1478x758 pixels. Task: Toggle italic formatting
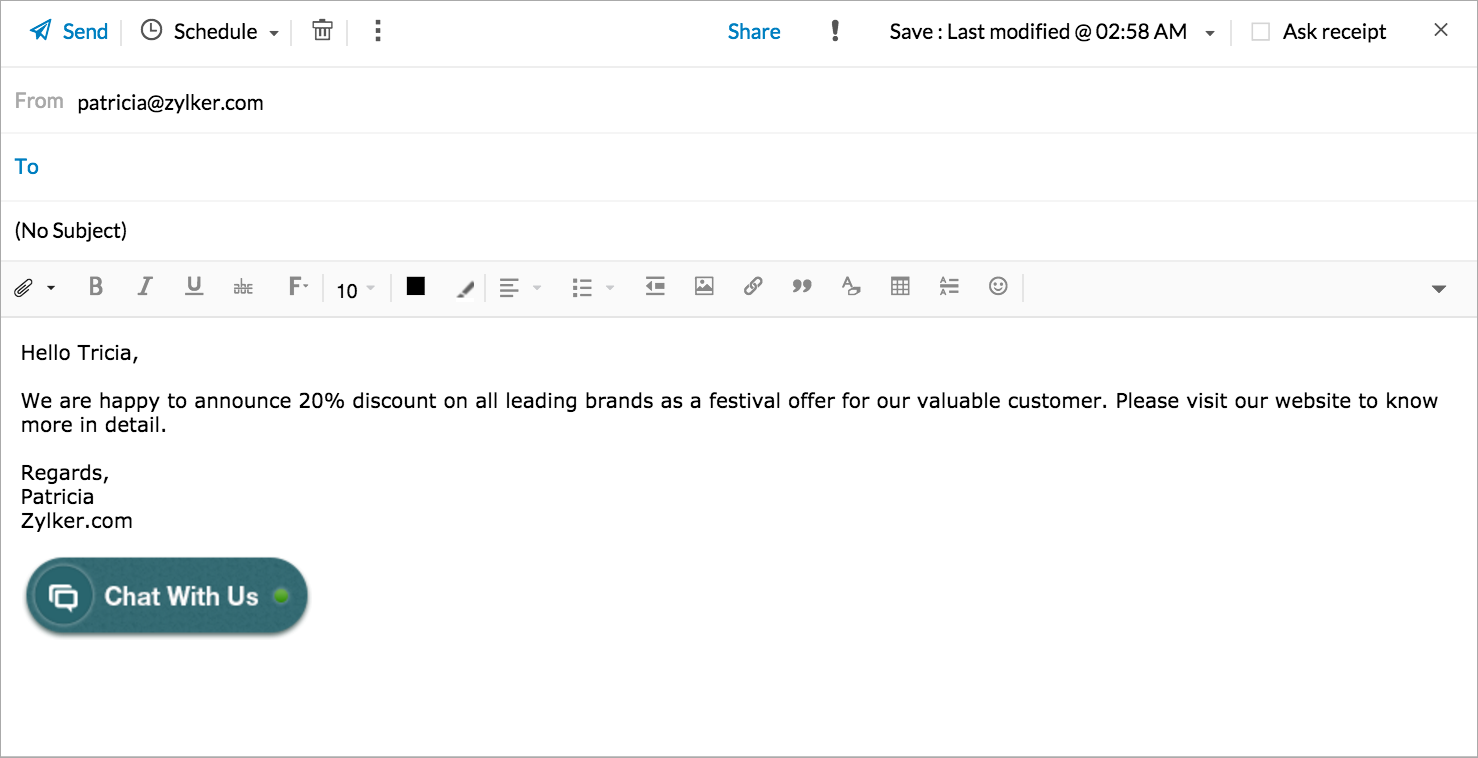[x=145, y=287]
